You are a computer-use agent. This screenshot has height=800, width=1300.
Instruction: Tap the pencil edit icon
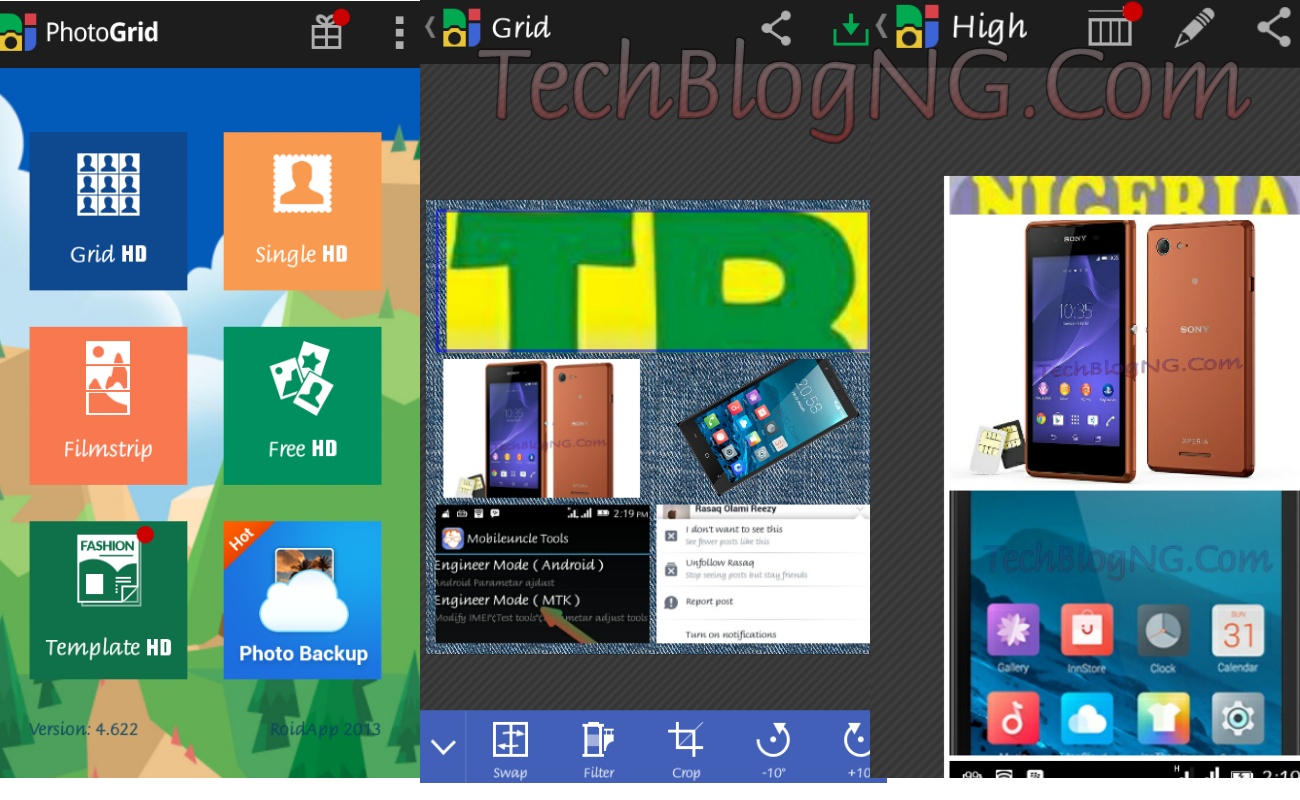tap(1194, 28)
